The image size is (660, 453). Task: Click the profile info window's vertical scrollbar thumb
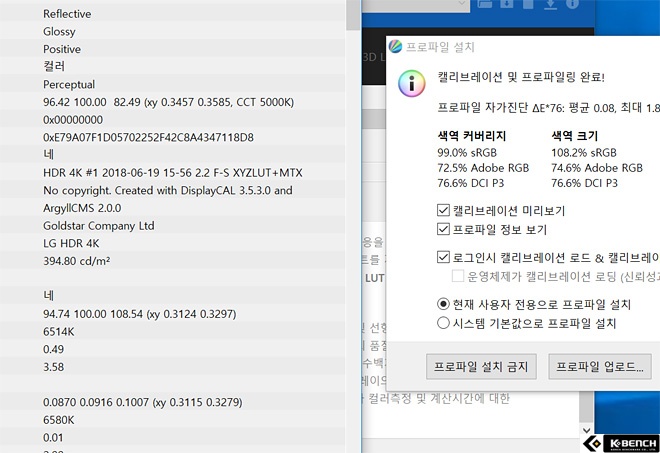click(x=353, y=15)
